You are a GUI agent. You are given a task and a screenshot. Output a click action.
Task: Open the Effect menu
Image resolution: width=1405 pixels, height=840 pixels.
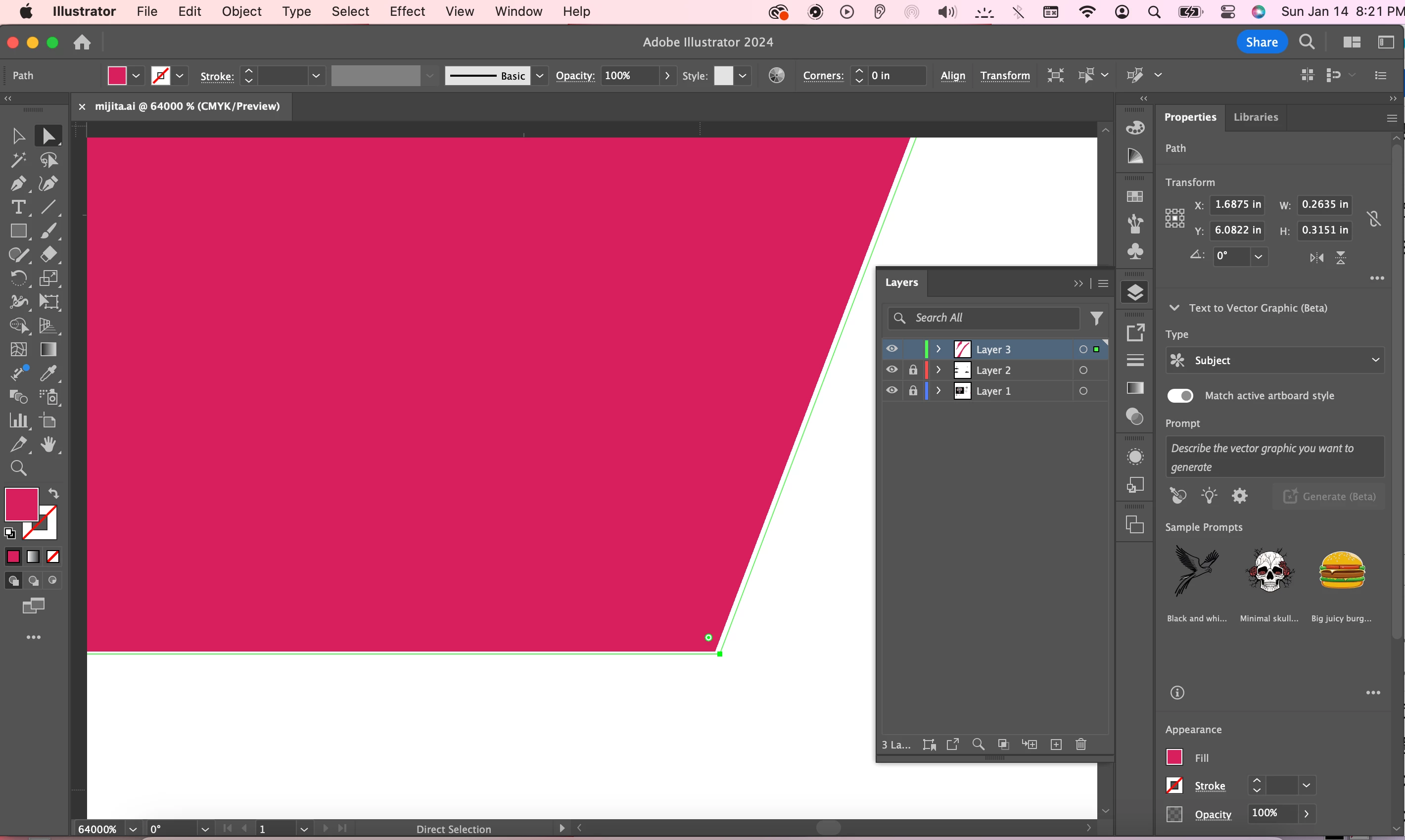pyautogui.click(x=407, y=11)
